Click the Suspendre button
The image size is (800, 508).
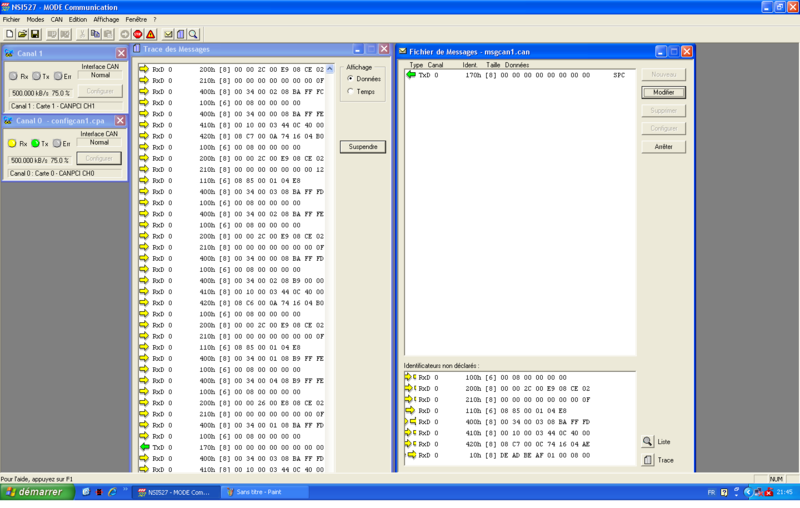coord(363,147)
